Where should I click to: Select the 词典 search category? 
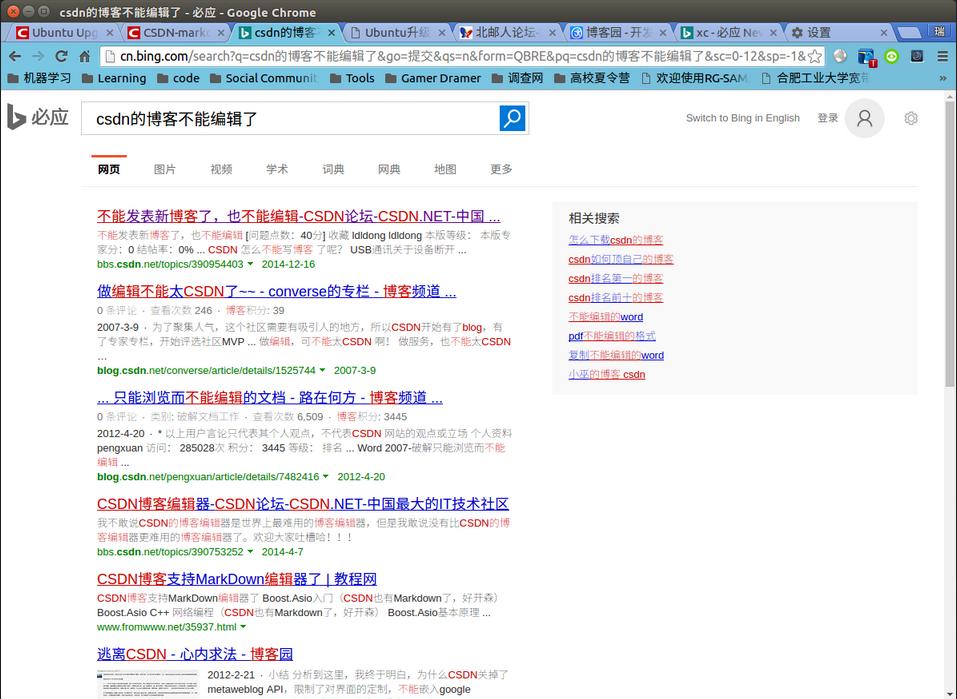pyautogui.click(x=333, y=169)
